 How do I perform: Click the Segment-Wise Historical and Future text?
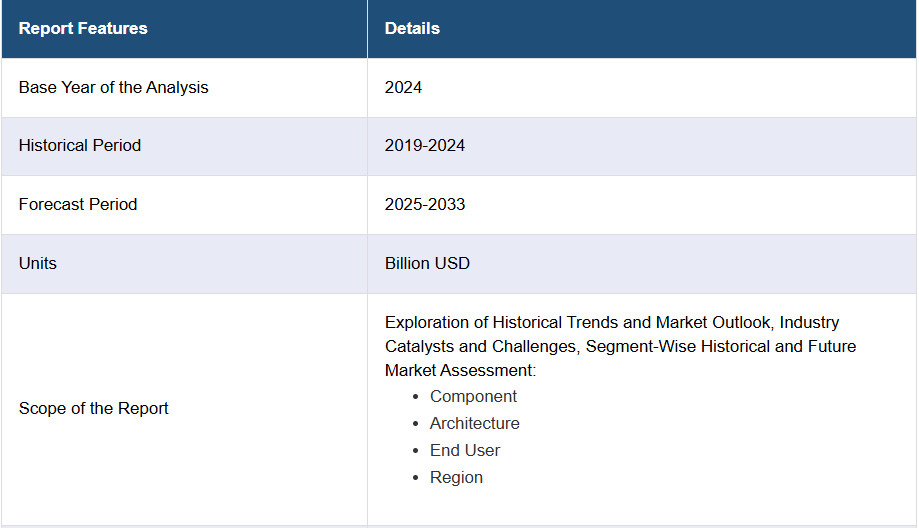720,346
